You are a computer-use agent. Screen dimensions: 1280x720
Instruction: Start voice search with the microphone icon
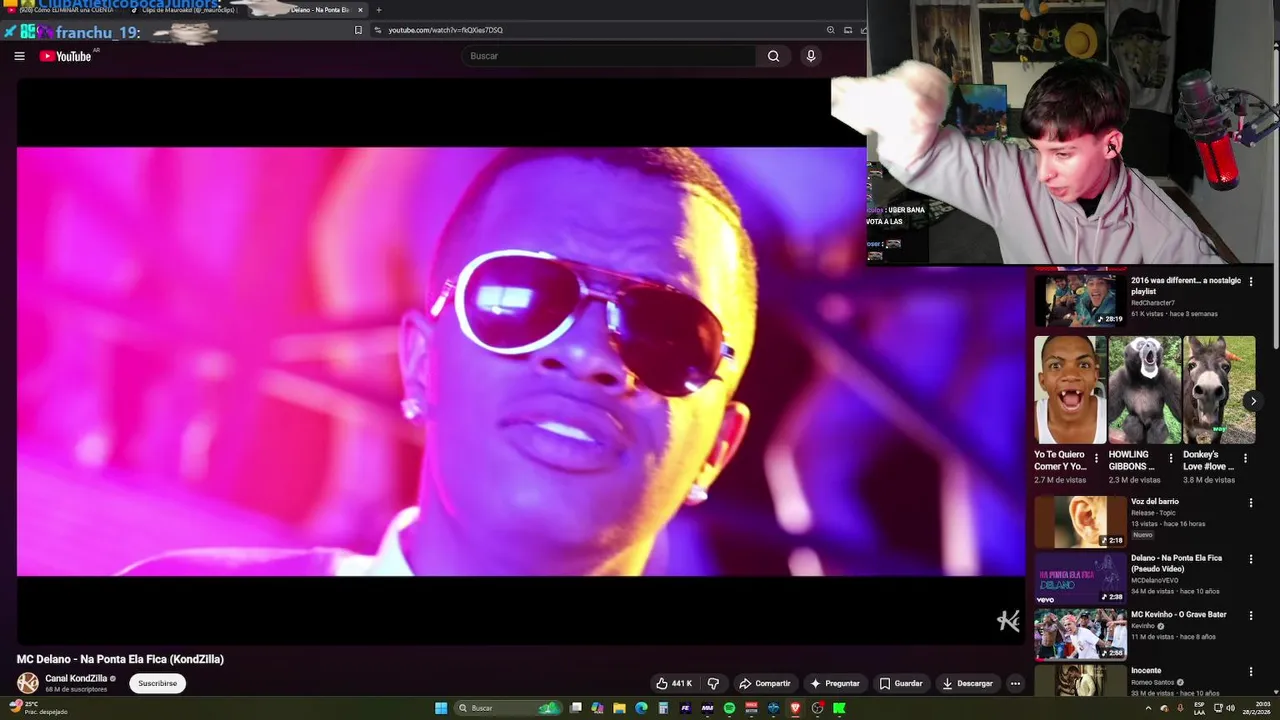click(x=811, y=56)
